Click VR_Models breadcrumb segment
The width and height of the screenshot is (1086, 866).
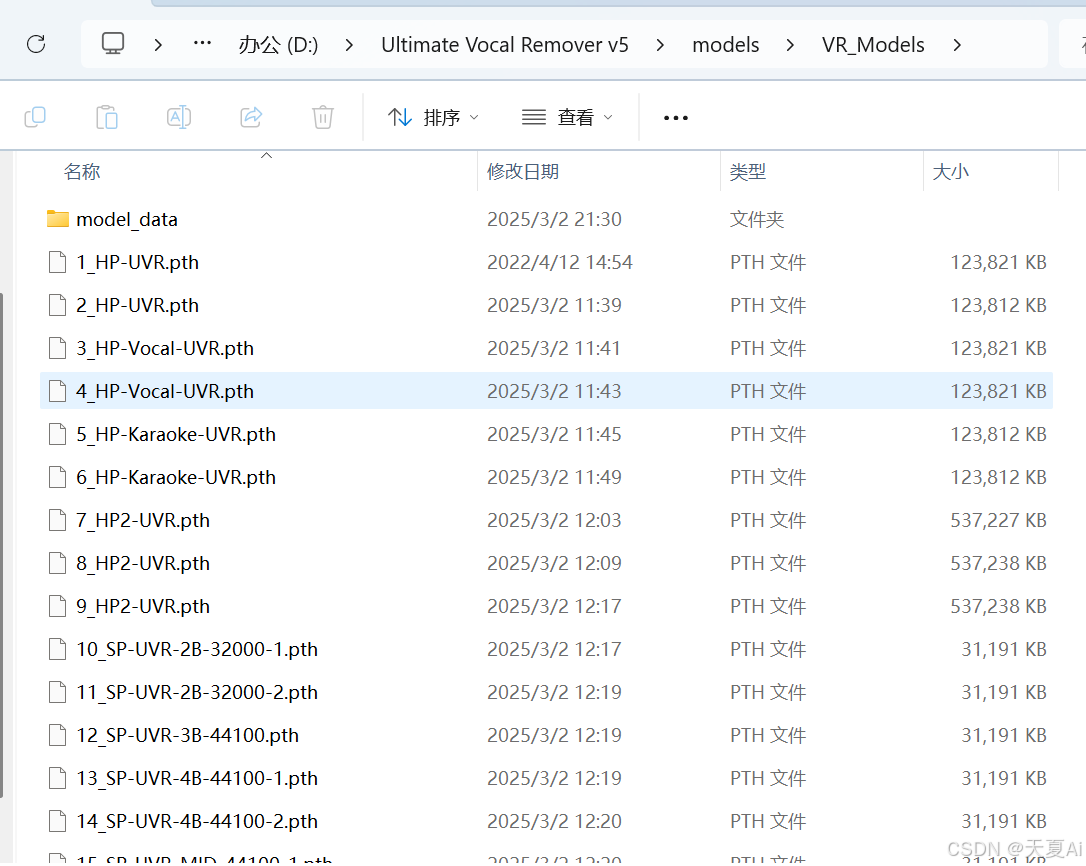[x=873, y=45]
